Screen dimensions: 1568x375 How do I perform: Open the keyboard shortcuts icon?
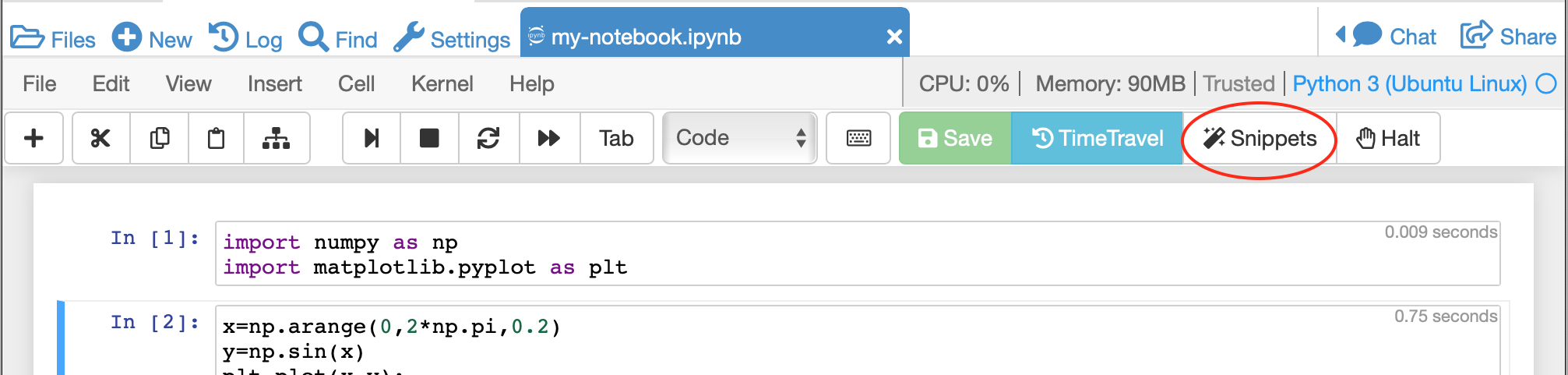[x=858, y=139]
